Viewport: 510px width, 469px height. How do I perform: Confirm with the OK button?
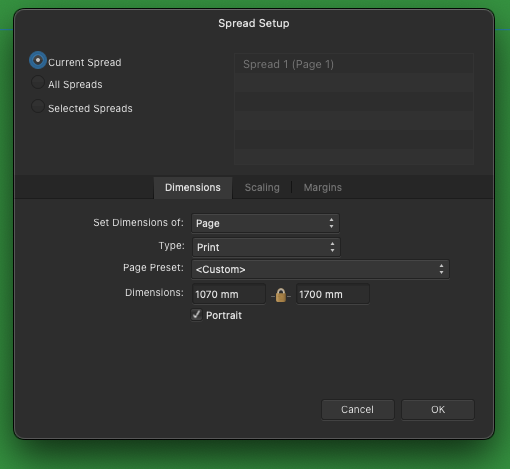[438, 410]
